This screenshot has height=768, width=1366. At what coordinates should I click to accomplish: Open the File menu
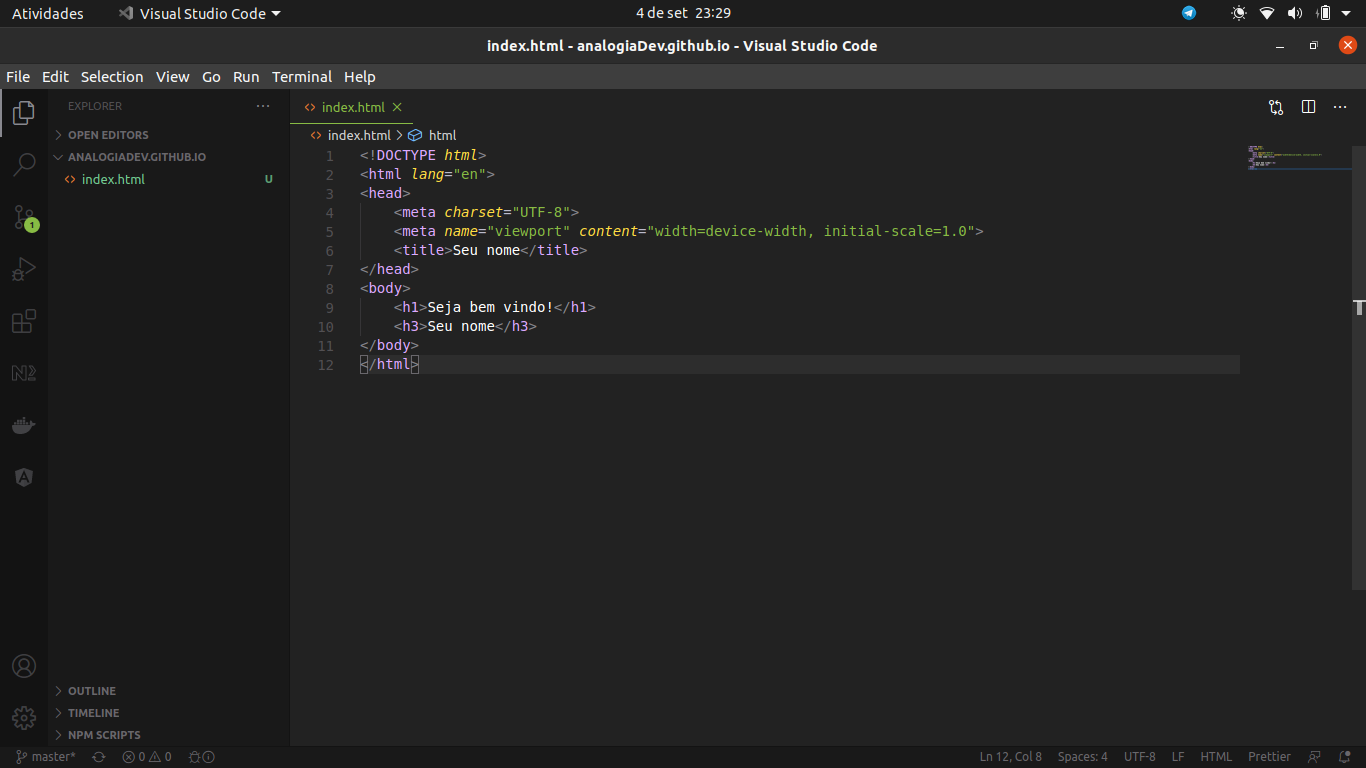pyautogui.click(x=18, y=77)
